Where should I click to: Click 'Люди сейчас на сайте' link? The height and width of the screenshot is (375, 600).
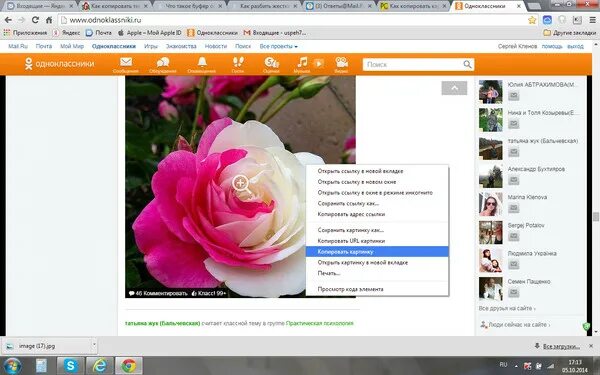pos(515,324)
